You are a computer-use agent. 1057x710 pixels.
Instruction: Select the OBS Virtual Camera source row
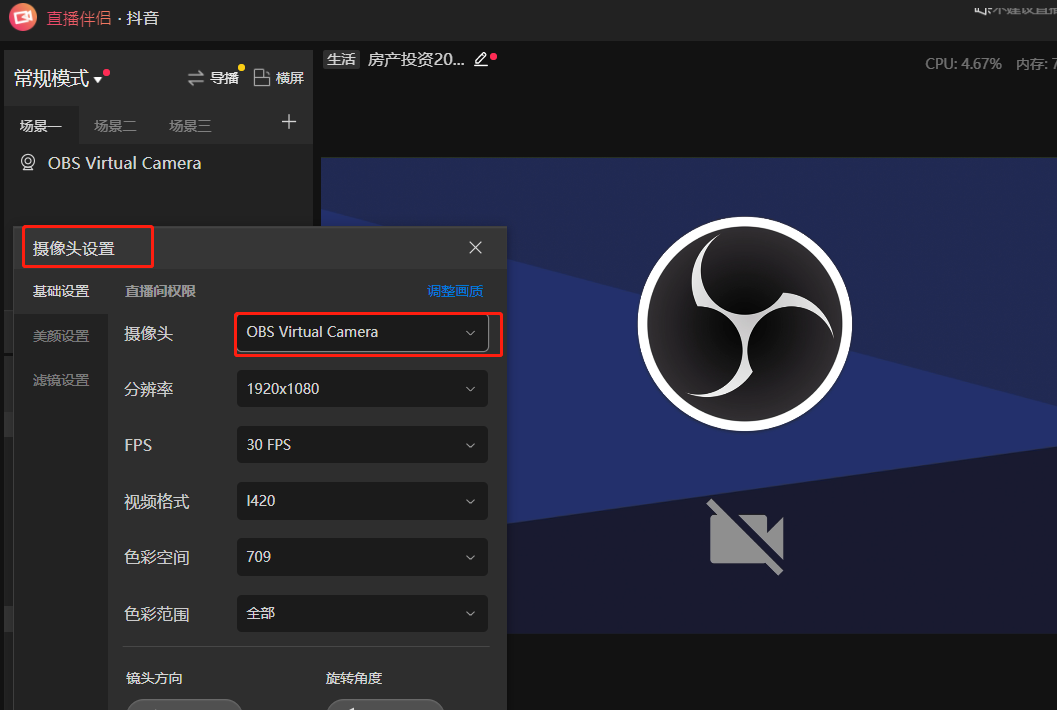tap(158, 163)
